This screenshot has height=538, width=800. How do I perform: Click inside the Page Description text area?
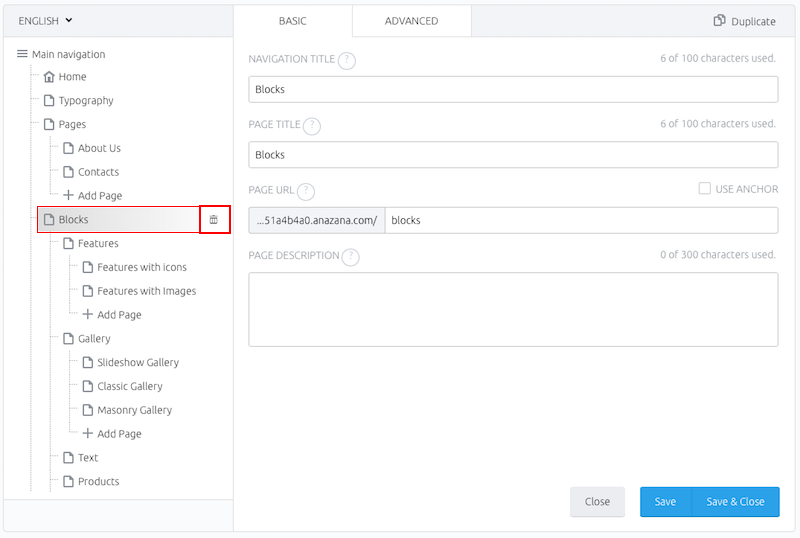(x=513, y=309)
